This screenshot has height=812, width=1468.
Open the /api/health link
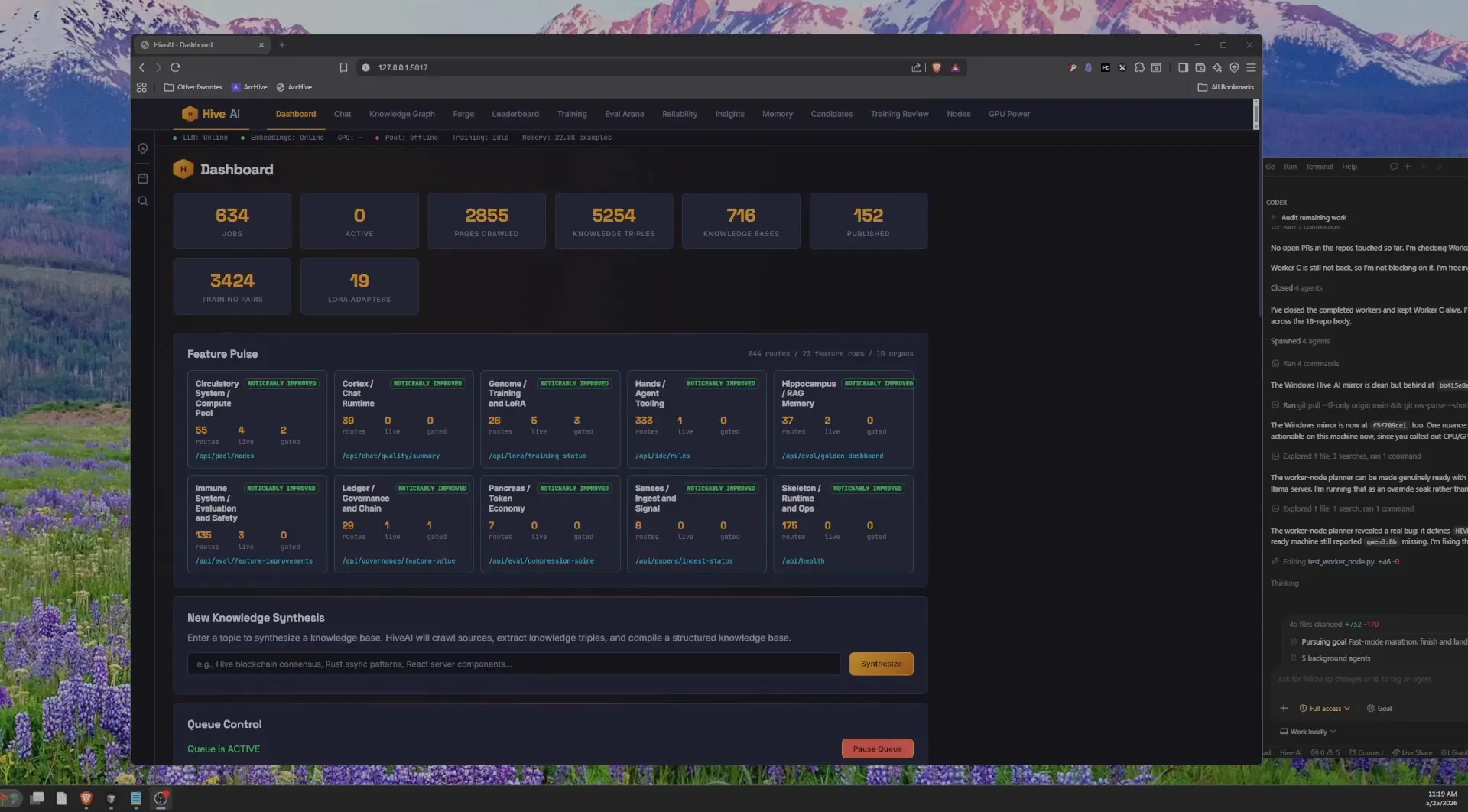[x=803, y=560]
